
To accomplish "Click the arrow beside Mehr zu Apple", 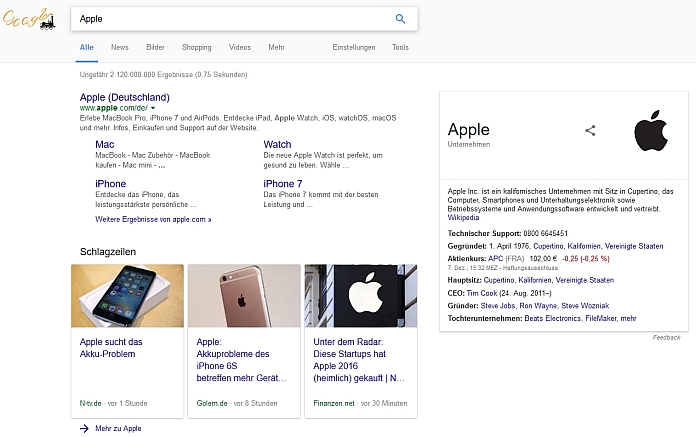I will pos(84,428).
